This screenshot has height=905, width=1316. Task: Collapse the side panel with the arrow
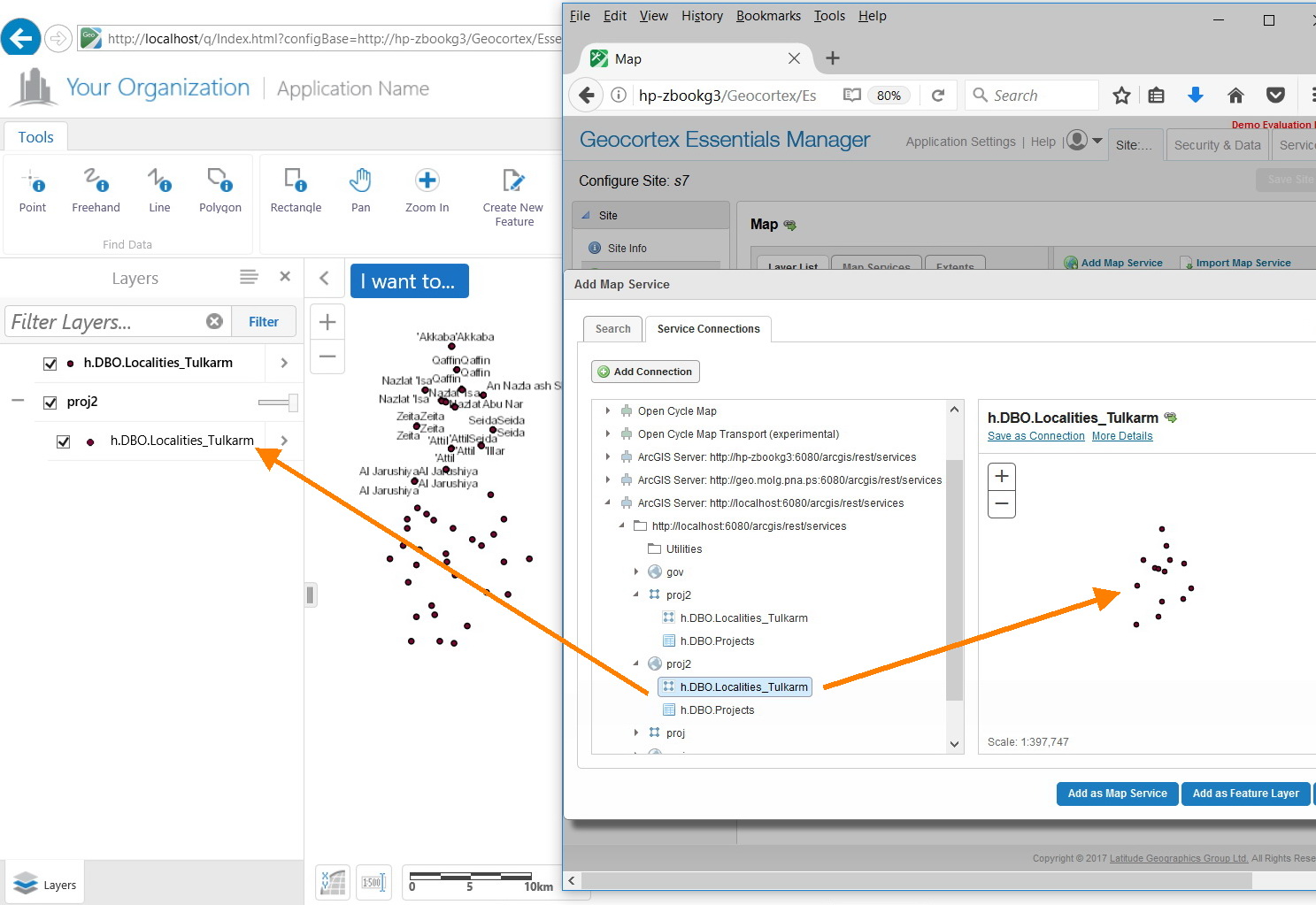click(x=324, y=279)
